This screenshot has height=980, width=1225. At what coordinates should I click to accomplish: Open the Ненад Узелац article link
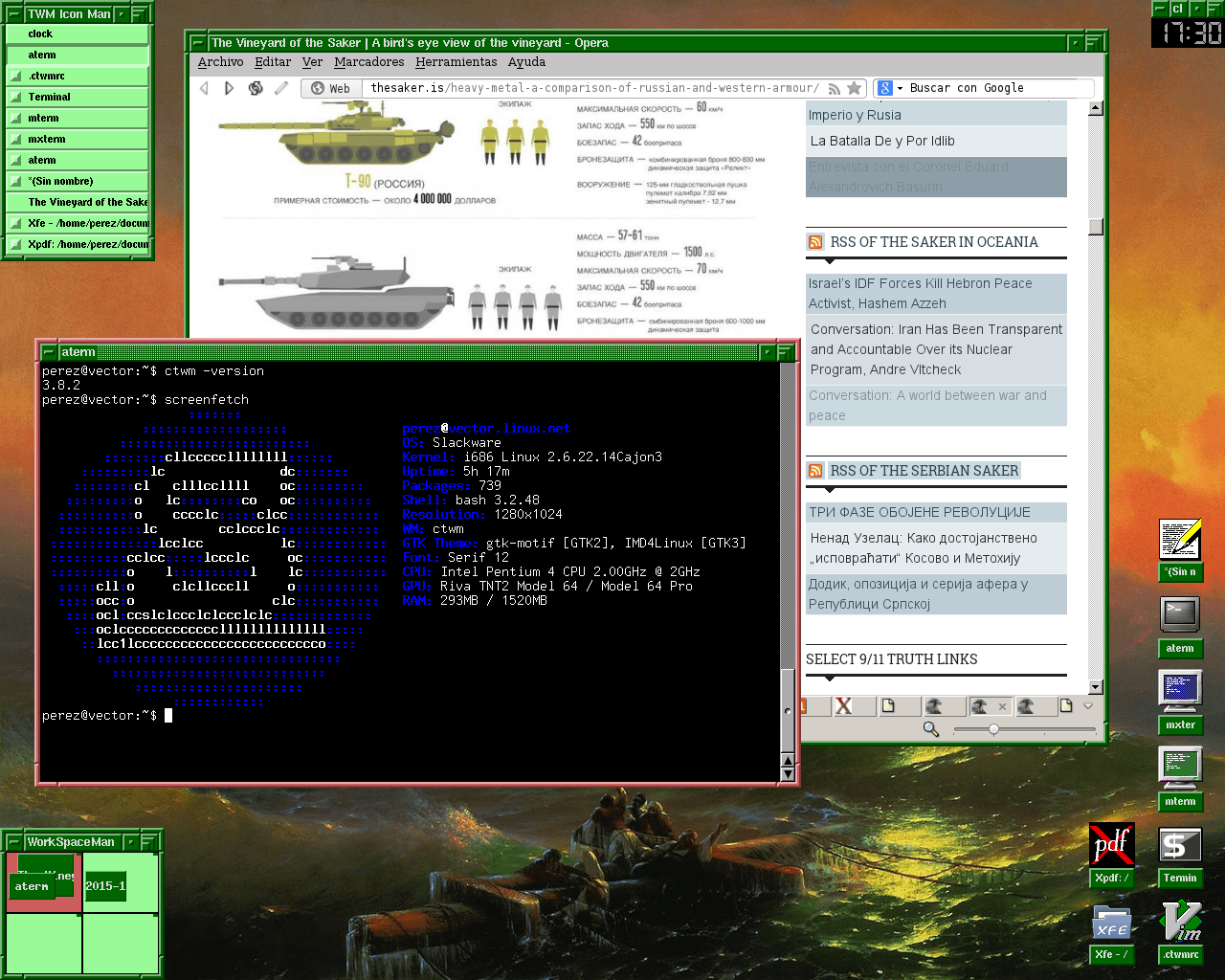924,548
